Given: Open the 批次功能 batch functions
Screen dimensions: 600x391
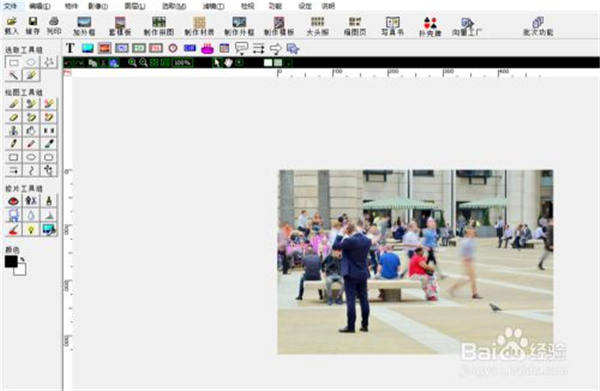Looking at the screenshot, I should pos(538,26).
